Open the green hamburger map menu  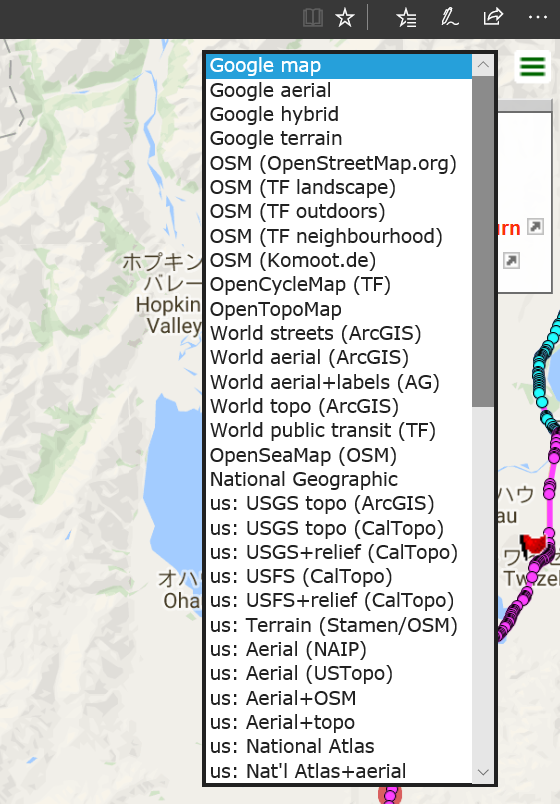point(532,67)
